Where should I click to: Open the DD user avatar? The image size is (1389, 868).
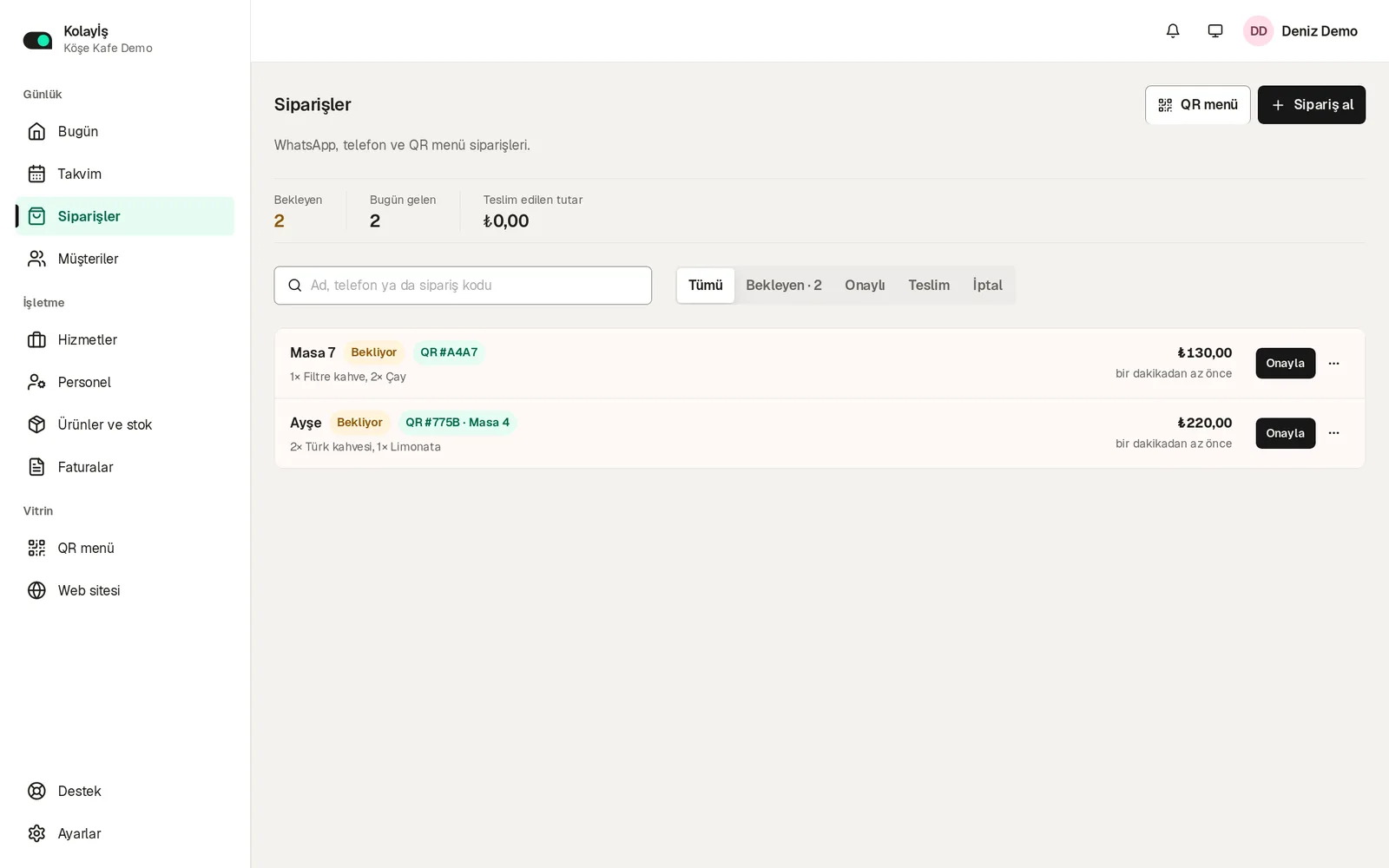click(x=1258, y=31)
